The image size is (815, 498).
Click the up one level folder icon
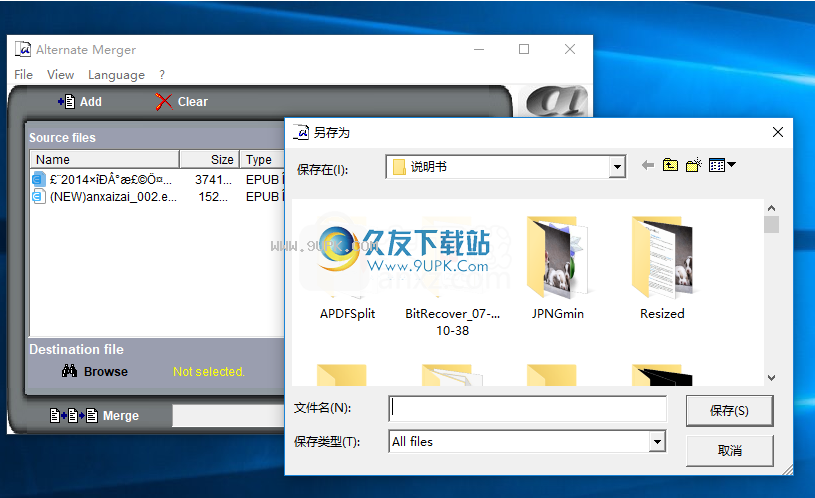[x=671, y=165]
